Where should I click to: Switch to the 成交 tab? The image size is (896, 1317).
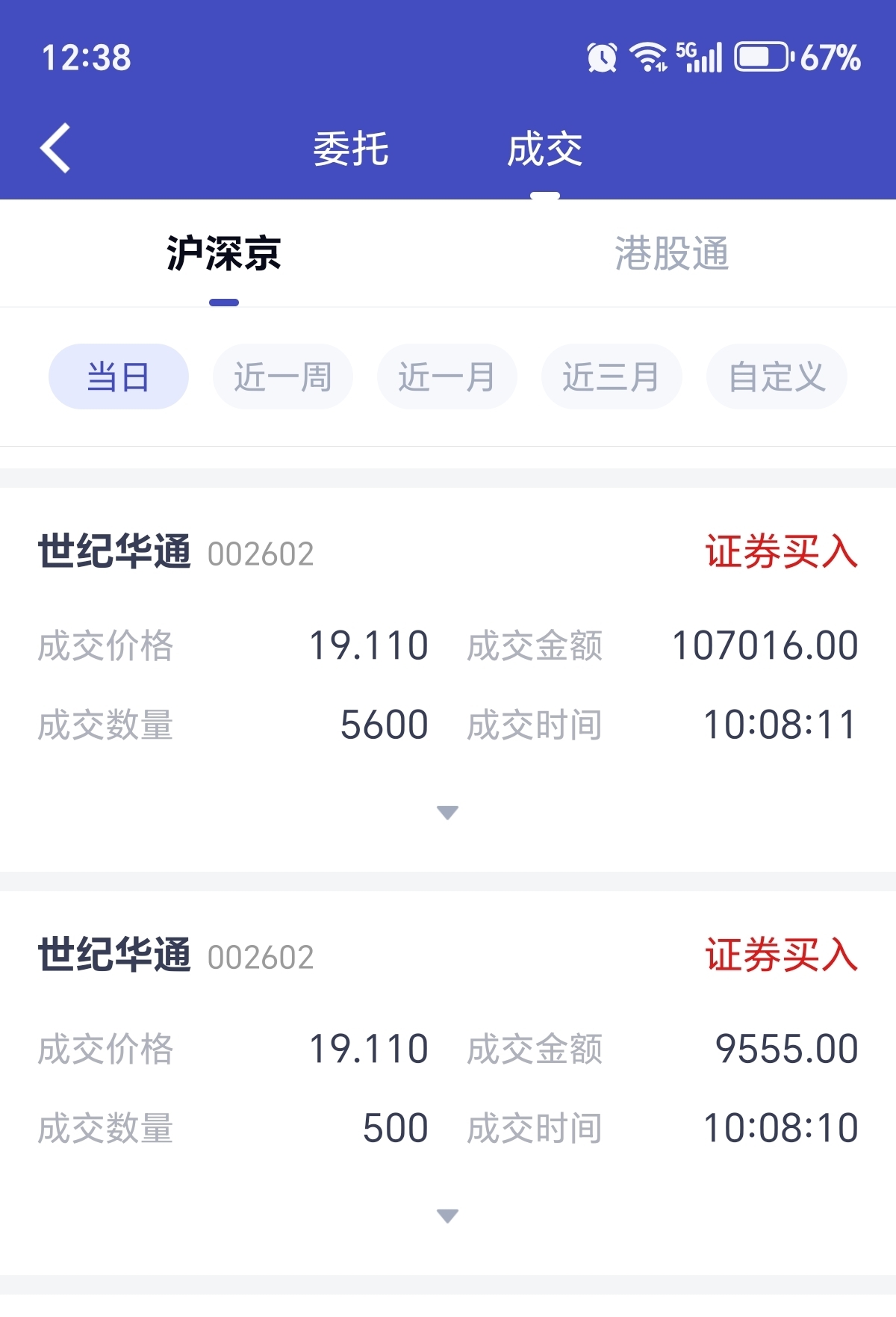tap(545, 149)
